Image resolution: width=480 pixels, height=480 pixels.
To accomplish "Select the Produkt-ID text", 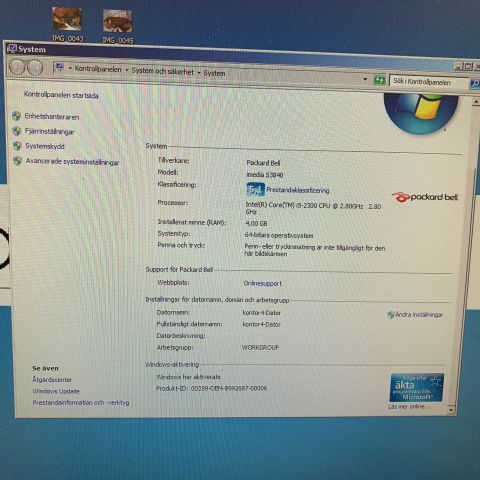I will (x=212, y=388).
